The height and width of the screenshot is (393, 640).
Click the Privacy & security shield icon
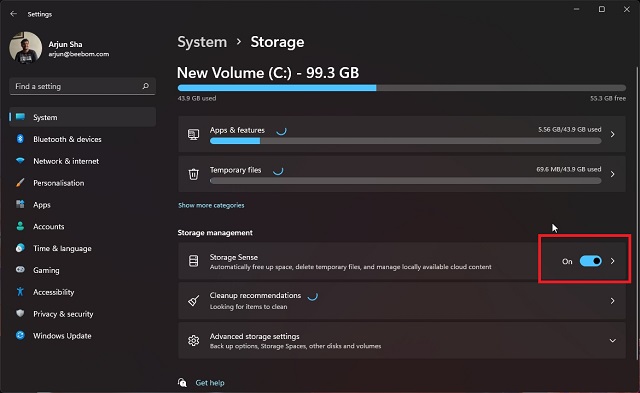point(20,313)
